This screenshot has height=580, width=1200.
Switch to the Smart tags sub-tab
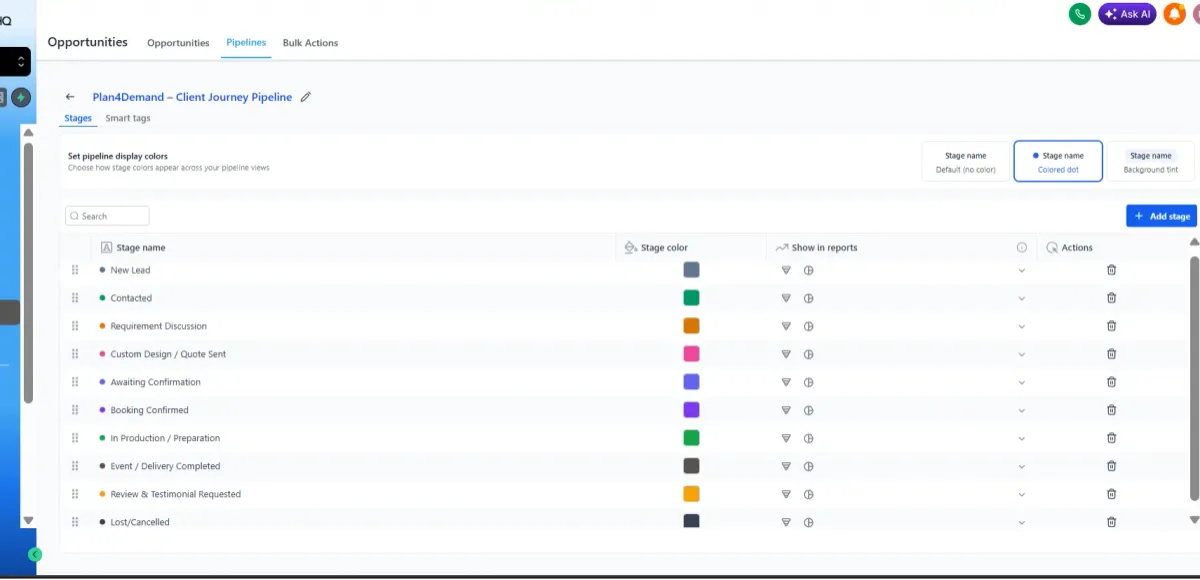tap(128, 118)
